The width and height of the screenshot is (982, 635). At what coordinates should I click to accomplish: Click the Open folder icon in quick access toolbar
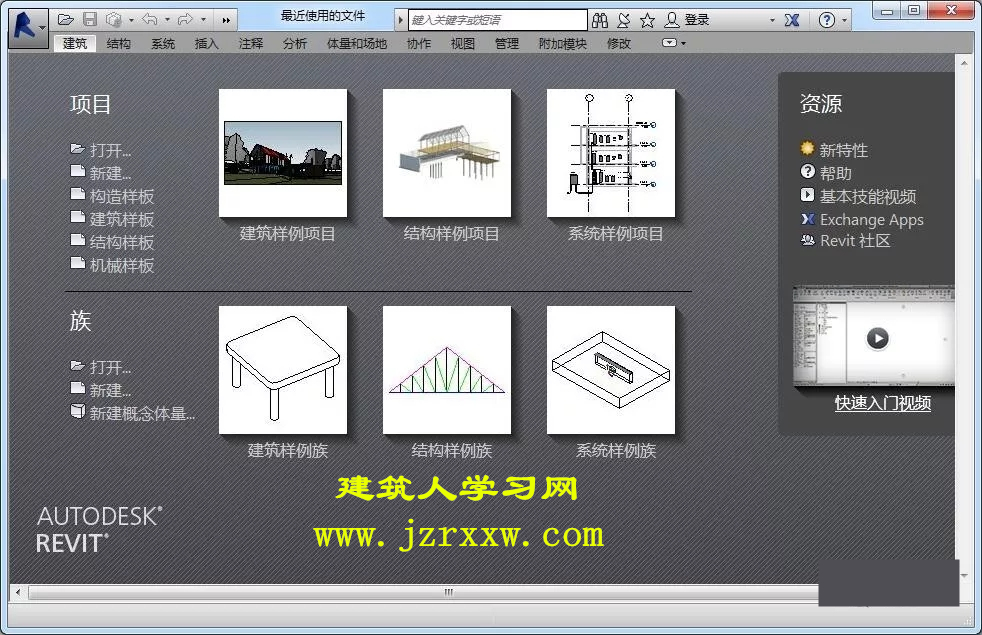pyautogui.click(x=66, y=20)
